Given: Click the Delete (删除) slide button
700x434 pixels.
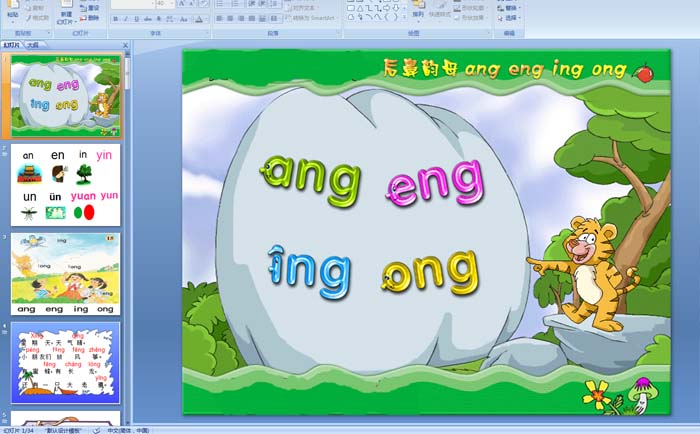Looking at the screenshot, I should point(89,18).
